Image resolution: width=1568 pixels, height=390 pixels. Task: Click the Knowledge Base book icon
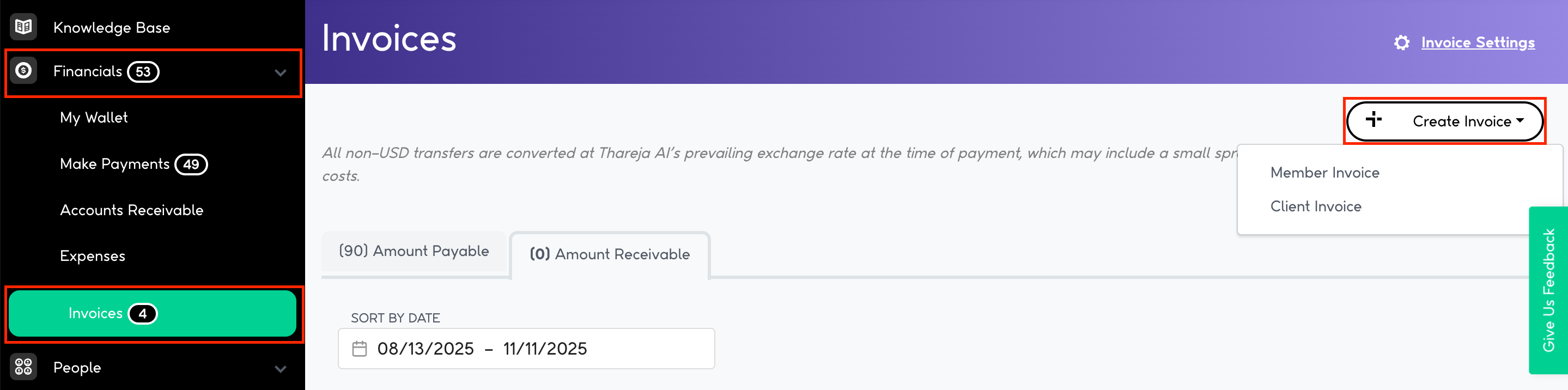point(24,27)
